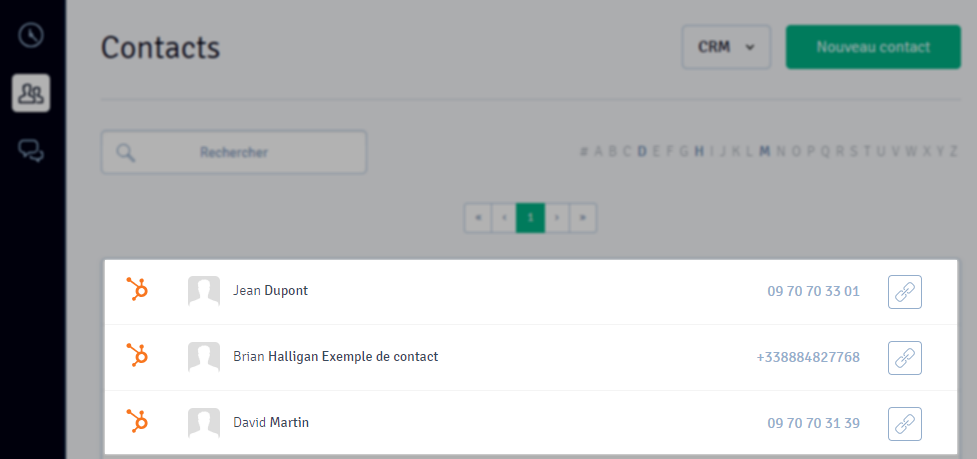Go to the last page arrow
This screenshot has width=977, height=459.
click(x=583, y=218)
